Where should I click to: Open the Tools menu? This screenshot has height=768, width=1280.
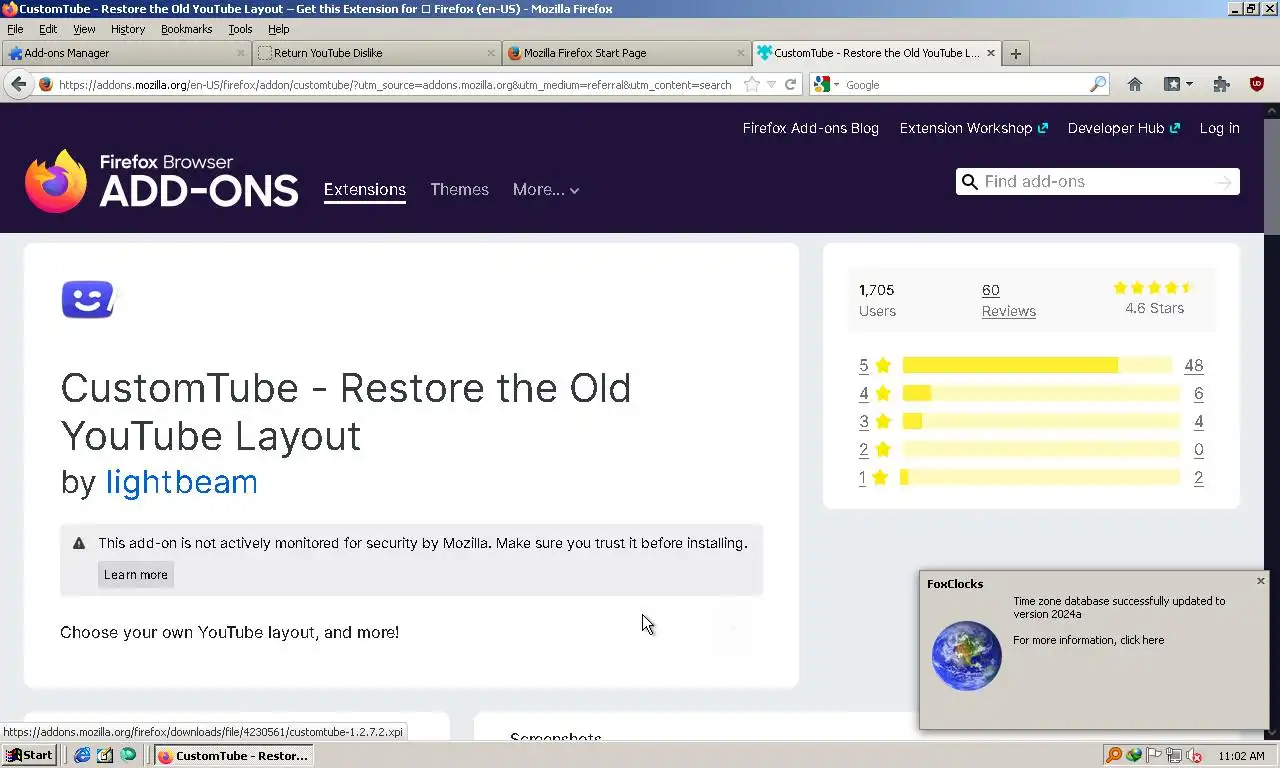pyautogui.click(x=240, y=29)
